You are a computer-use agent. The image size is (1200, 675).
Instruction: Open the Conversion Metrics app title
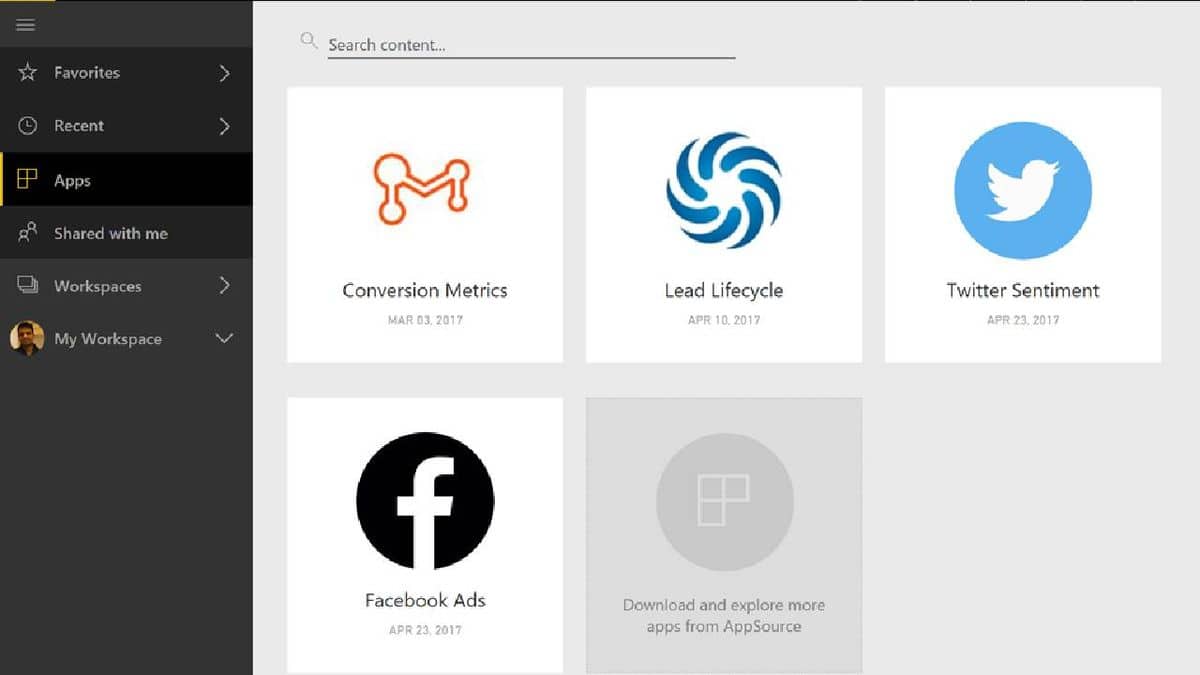[x=425, y=290]
